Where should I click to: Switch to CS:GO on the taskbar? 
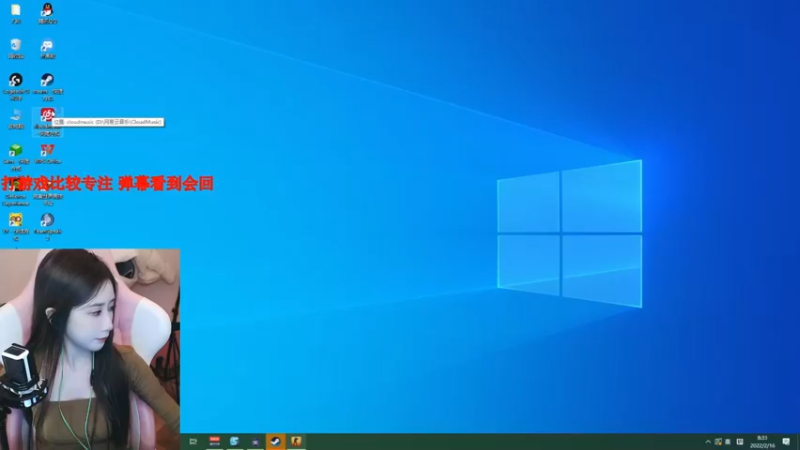(296, 441)
